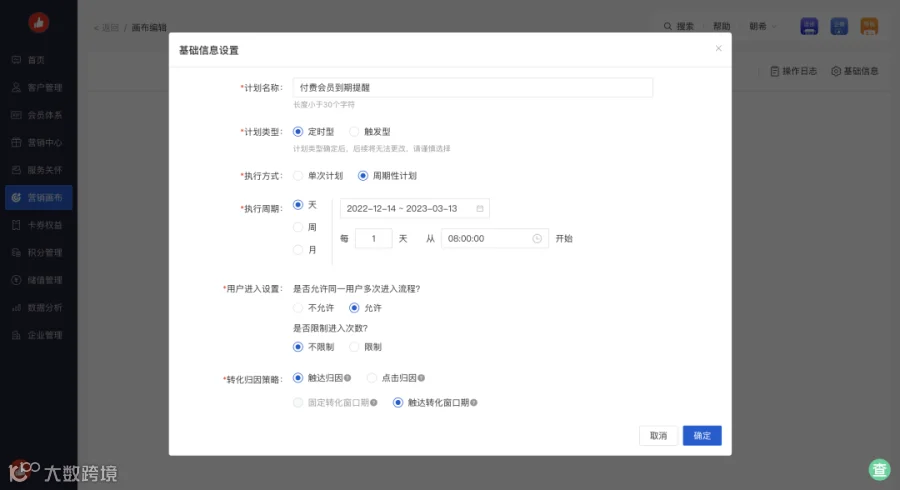Open the 08:00:00 start time picker
900x490 pixels.
(x=494, y=239)
